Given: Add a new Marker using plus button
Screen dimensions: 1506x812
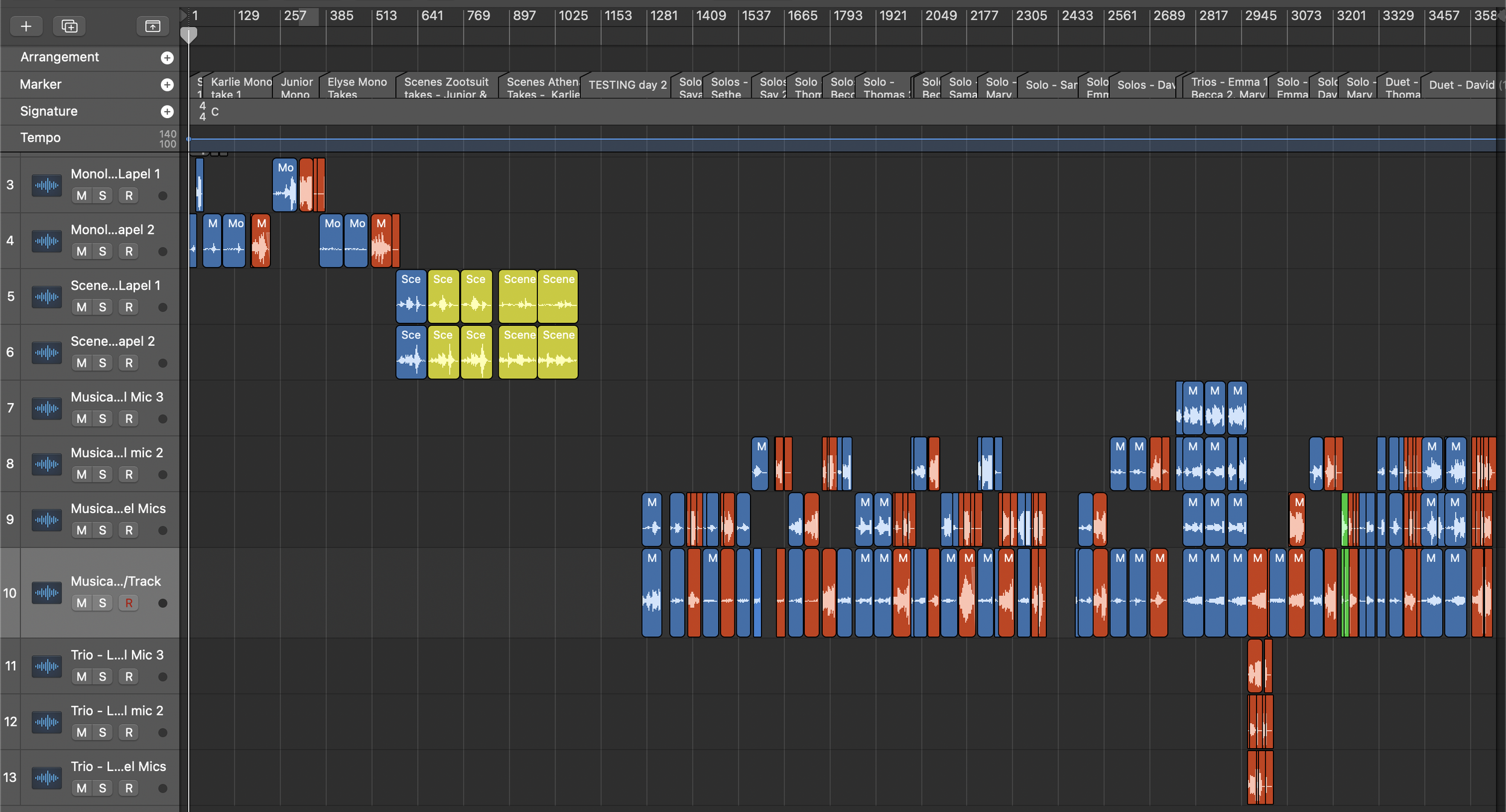Looking at the screenshot, I should [167, 85].
